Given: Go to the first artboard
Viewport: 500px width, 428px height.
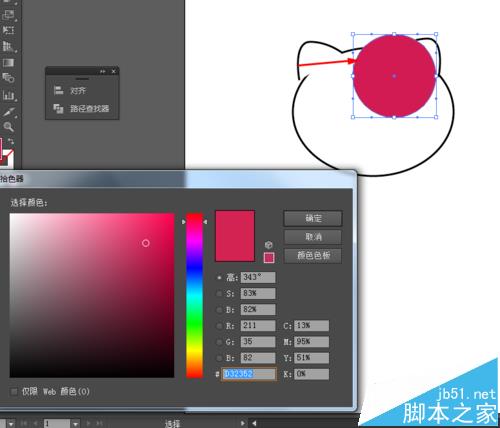Looking at the screenshot, I should tap(23, 423).
